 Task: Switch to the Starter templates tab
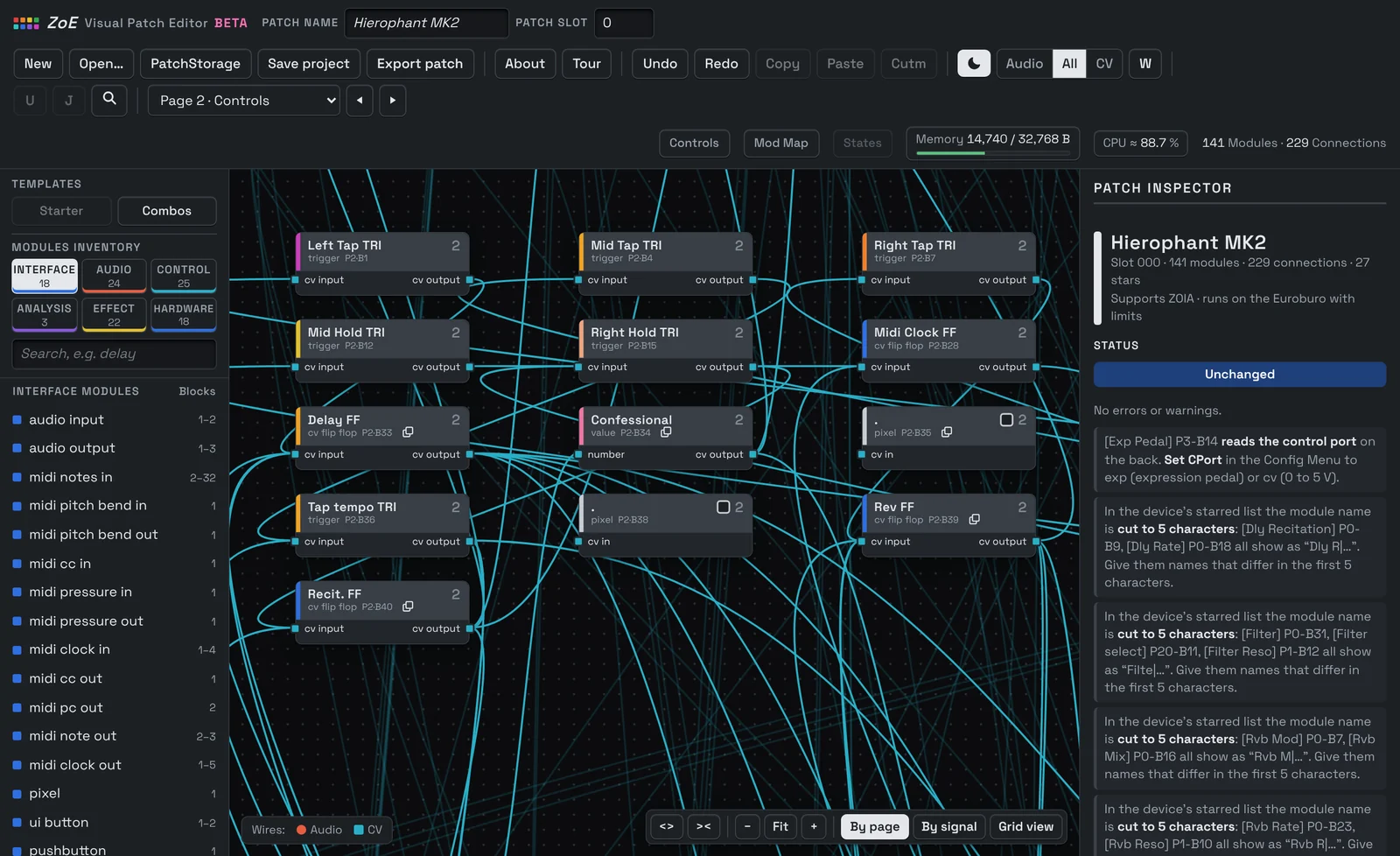pyautogui.click(x=61, y=211)
